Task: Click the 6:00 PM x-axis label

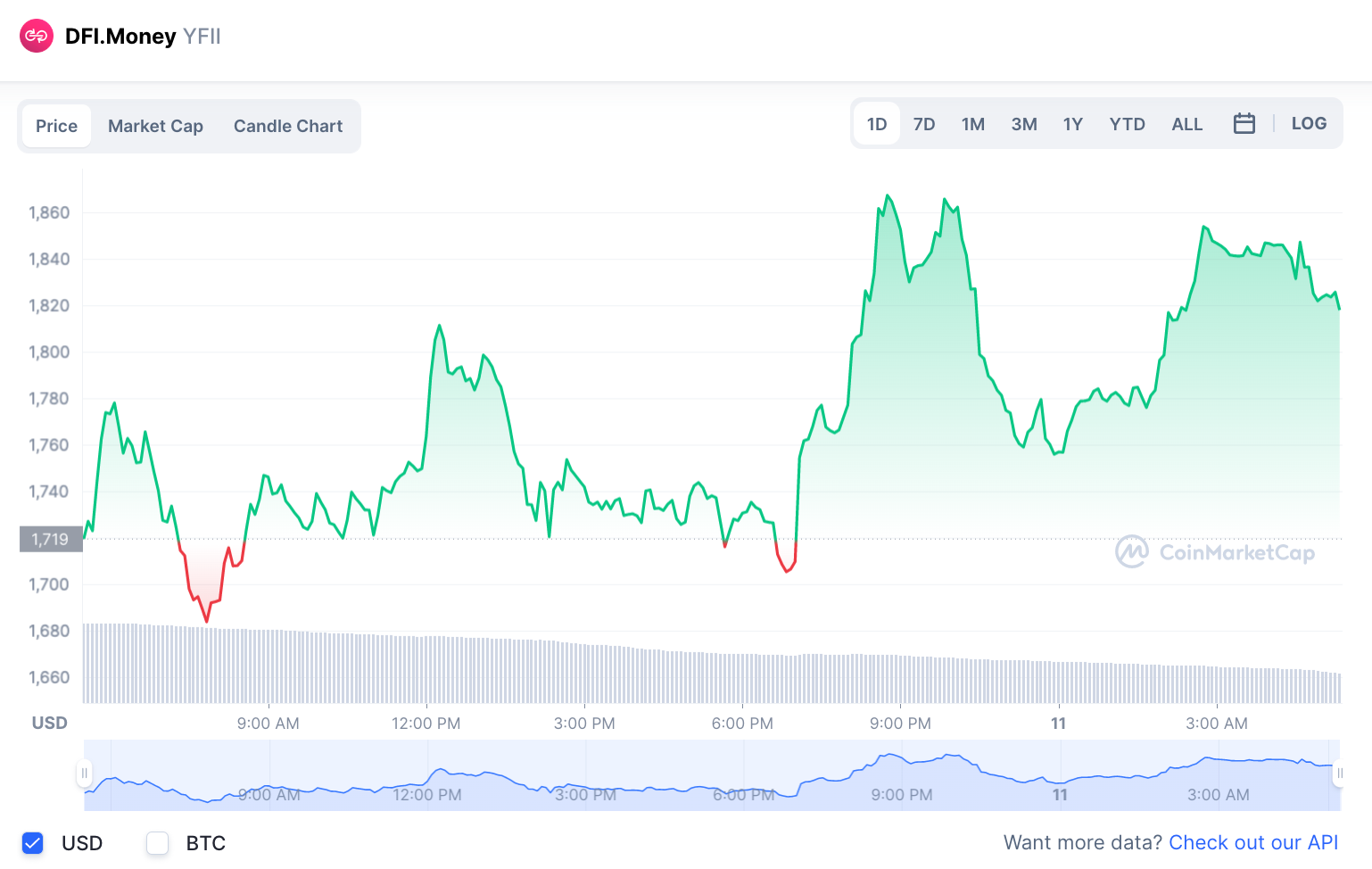Action: 742,724
